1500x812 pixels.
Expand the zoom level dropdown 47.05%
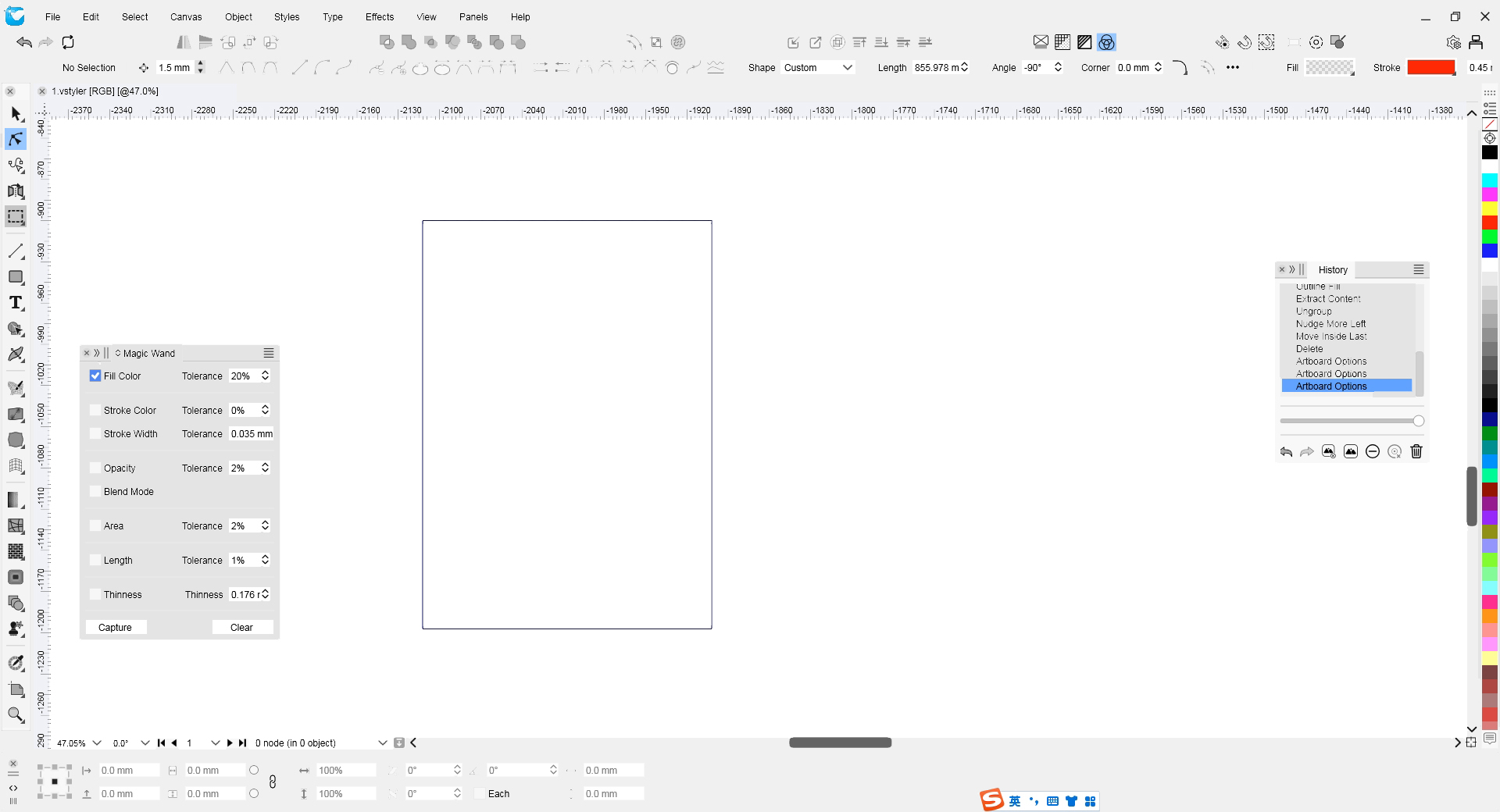[97, 743]
